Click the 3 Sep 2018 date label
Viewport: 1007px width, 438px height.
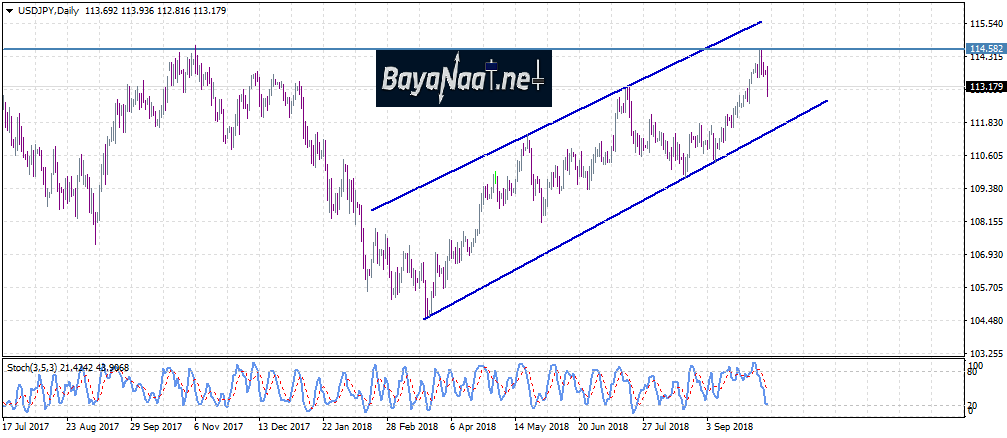727,426
